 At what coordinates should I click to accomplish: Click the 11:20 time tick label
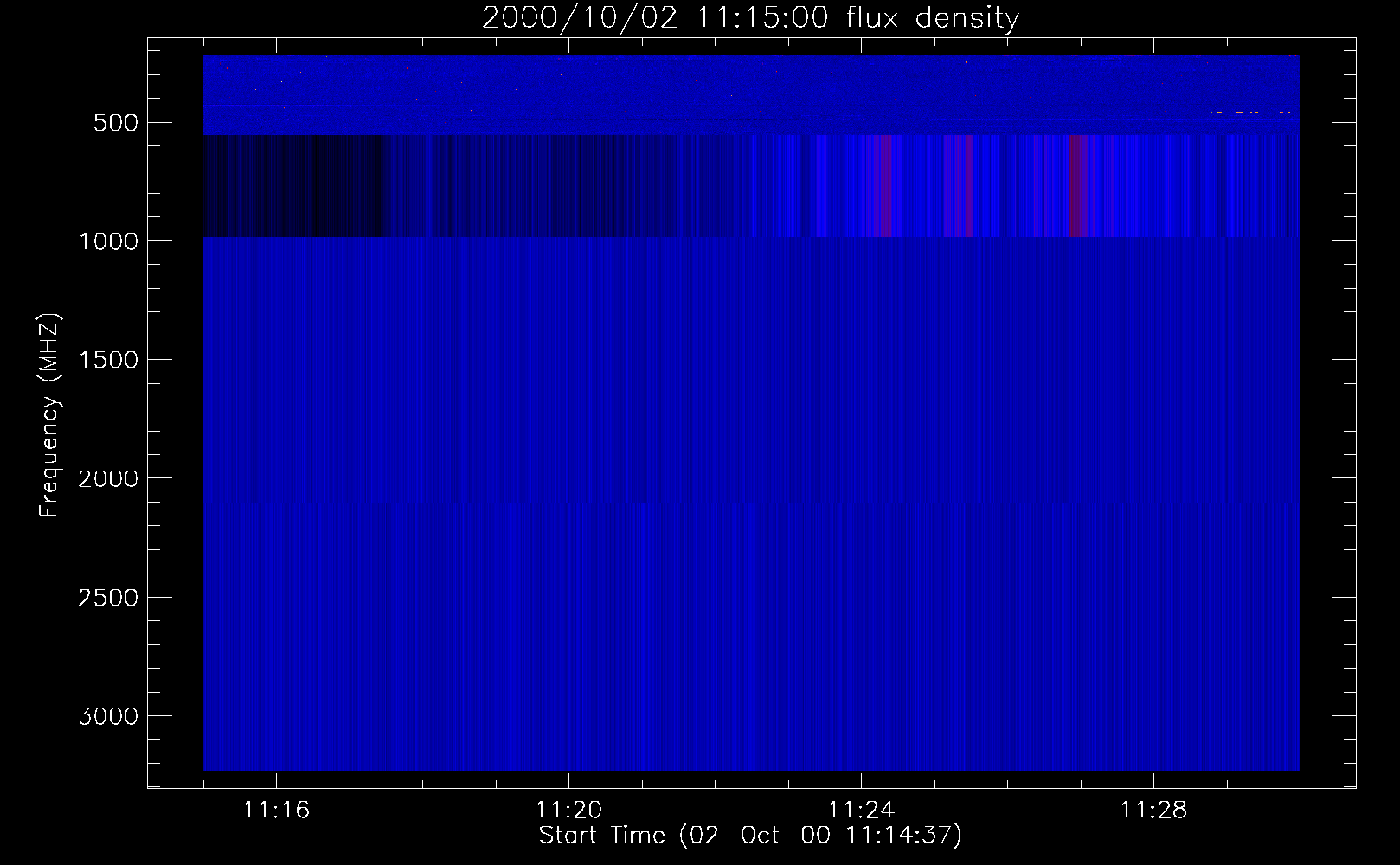568,811
